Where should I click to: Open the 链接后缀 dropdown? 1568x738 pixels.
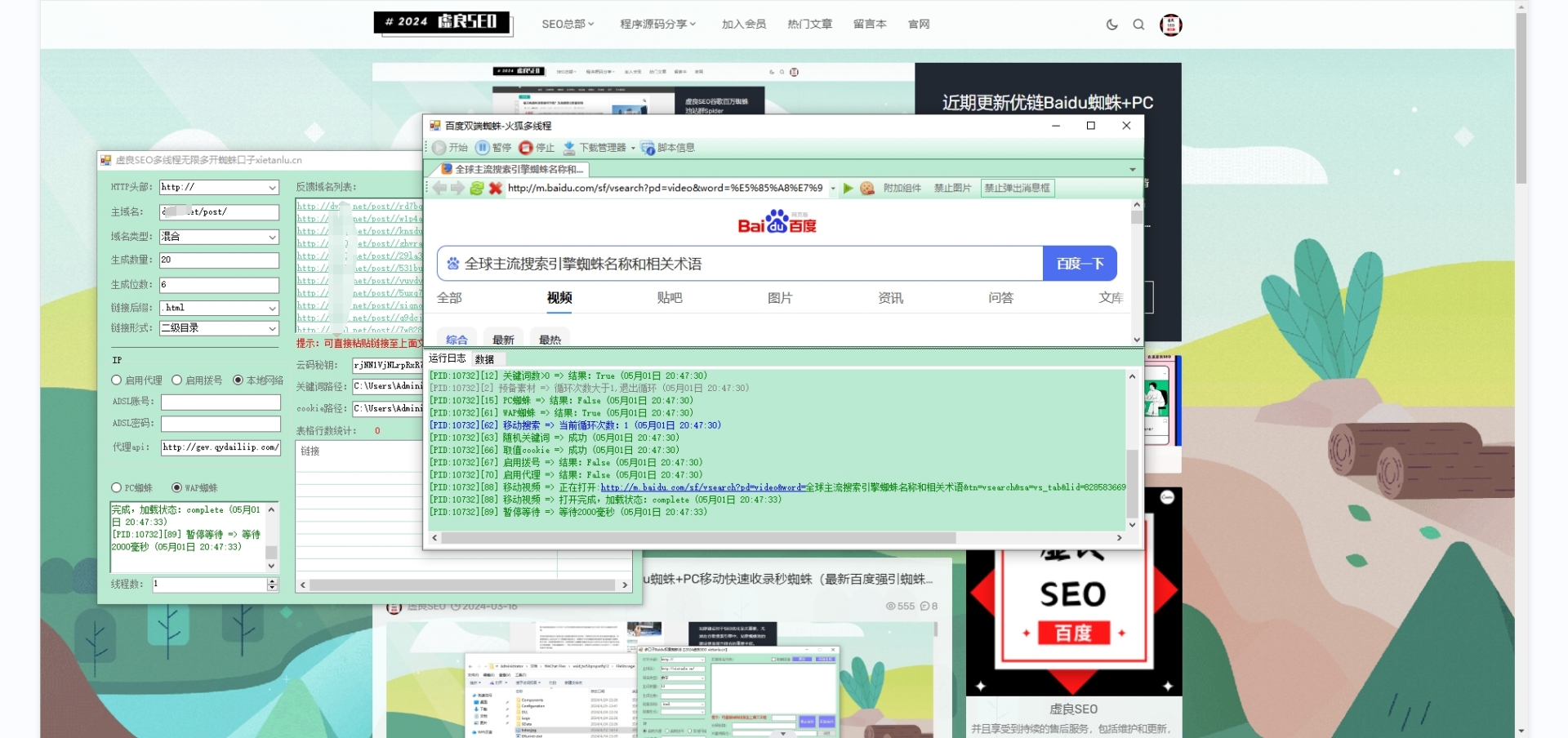pos(272,308)
